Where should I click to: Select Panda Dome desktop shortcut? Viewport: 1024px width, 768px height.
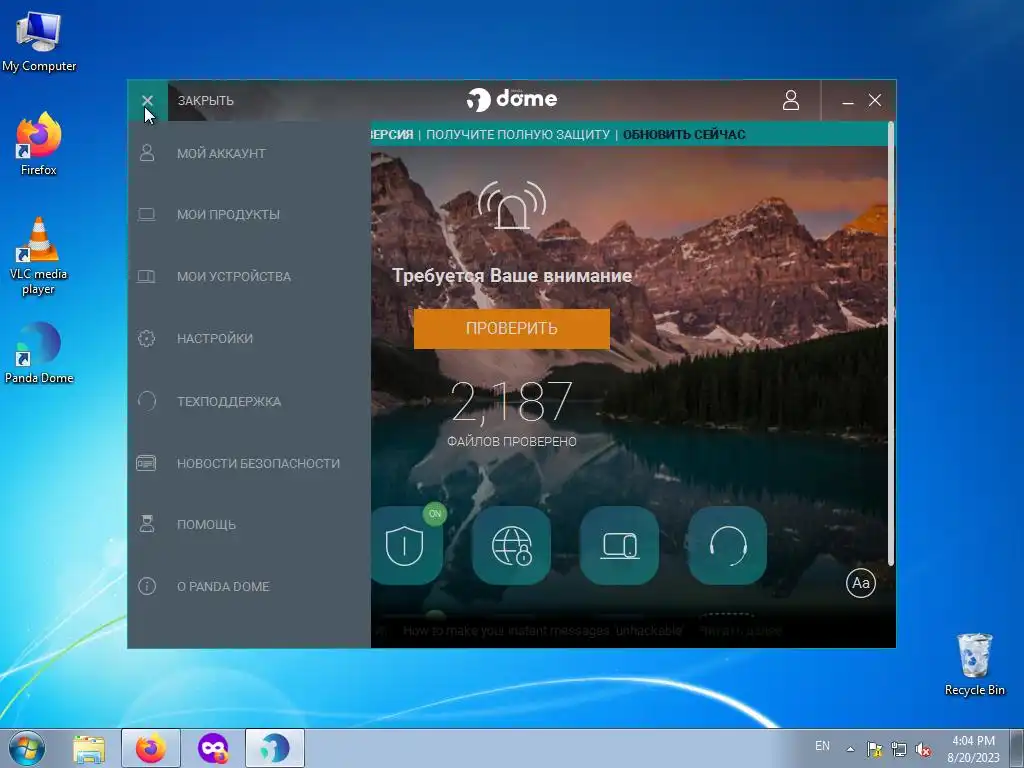coord(39,353)
